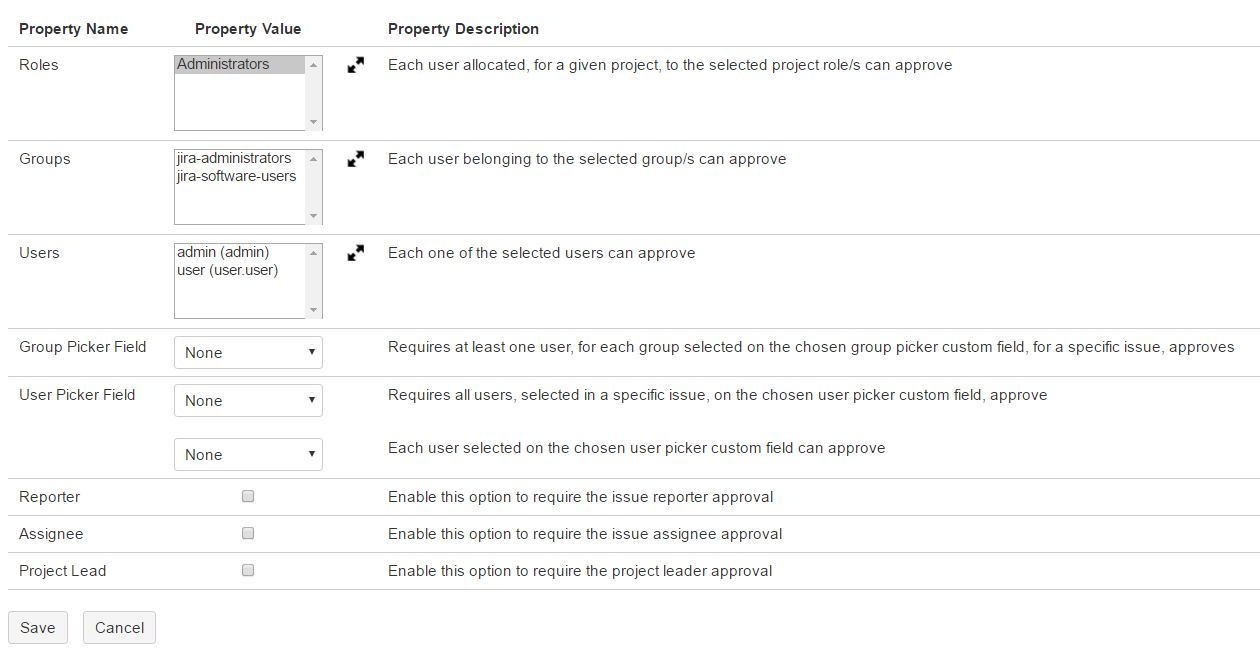Image resolution: width=1260 pixels, height=652 pixels.
Task: Check the Project Lead approval option
Action: pyautogui.click(x=248, y=570)
